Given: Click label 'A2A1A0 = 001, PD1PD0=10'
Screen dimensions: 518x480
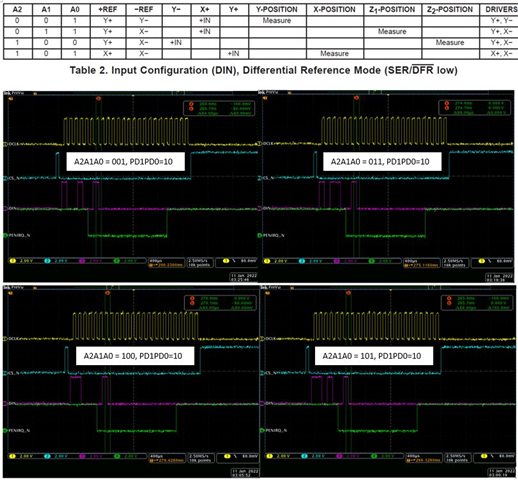Looking at the screenshot, I should (125, 162).
